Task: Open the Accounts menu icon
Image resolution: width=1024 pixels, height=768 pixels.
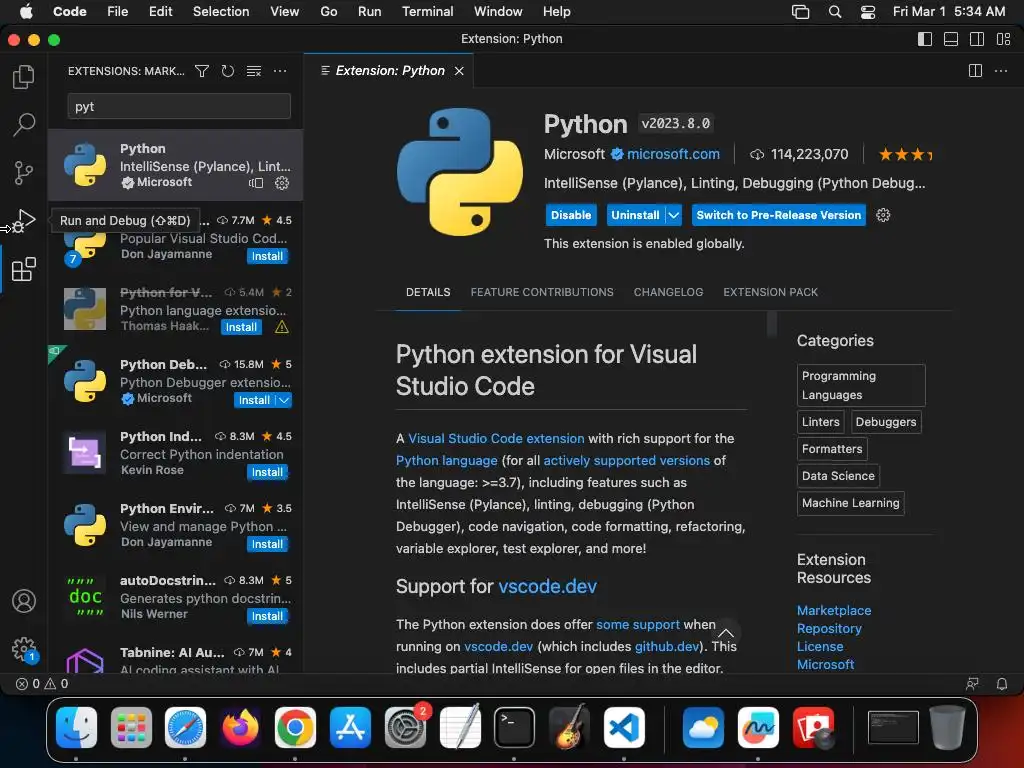Action: click(x=24, y=601)
